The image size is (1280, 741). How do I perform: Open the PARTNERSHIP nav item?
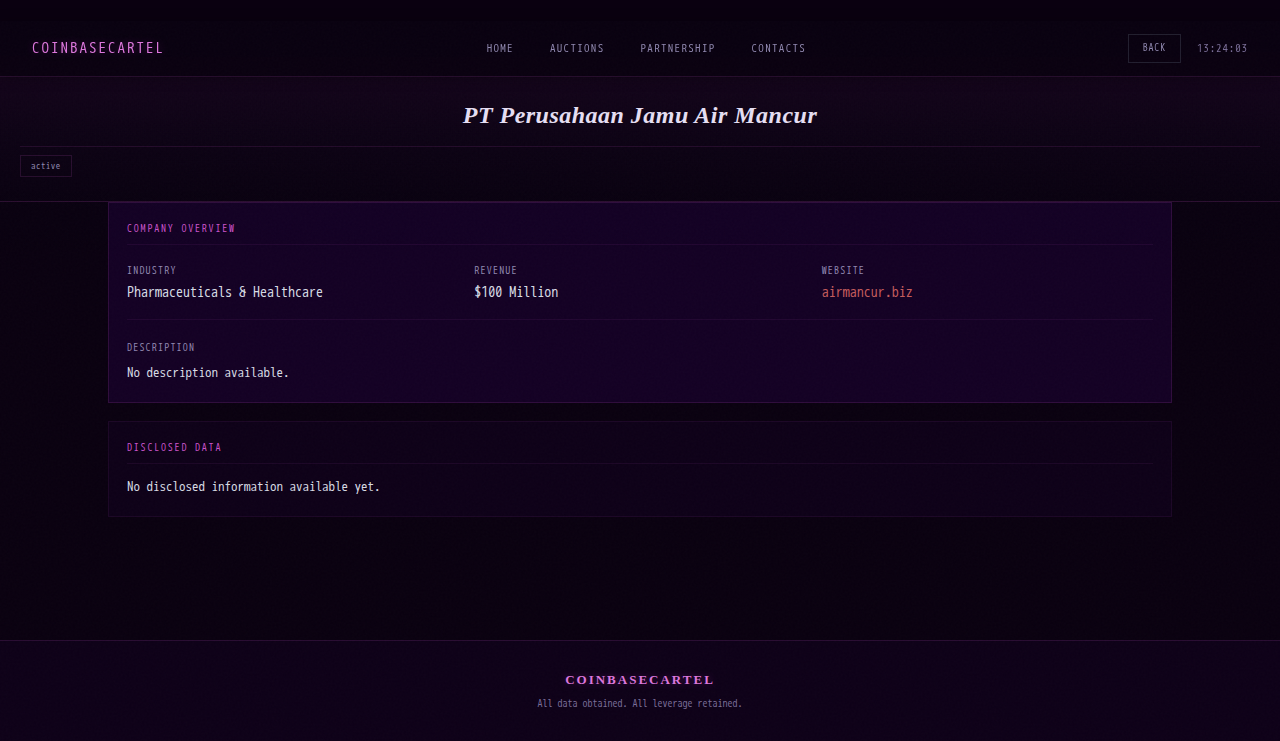[x=678, y=48]
